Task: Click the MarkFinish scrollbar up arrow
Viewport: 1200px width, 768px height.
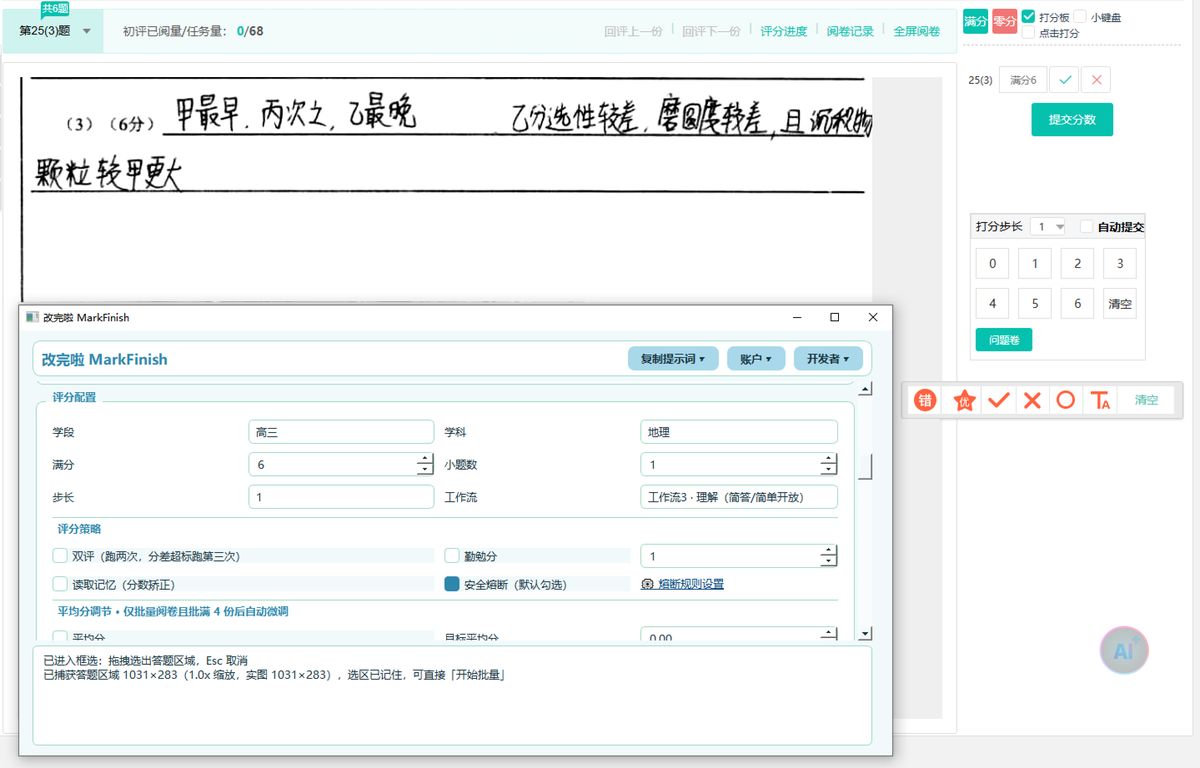Action: 866,389
